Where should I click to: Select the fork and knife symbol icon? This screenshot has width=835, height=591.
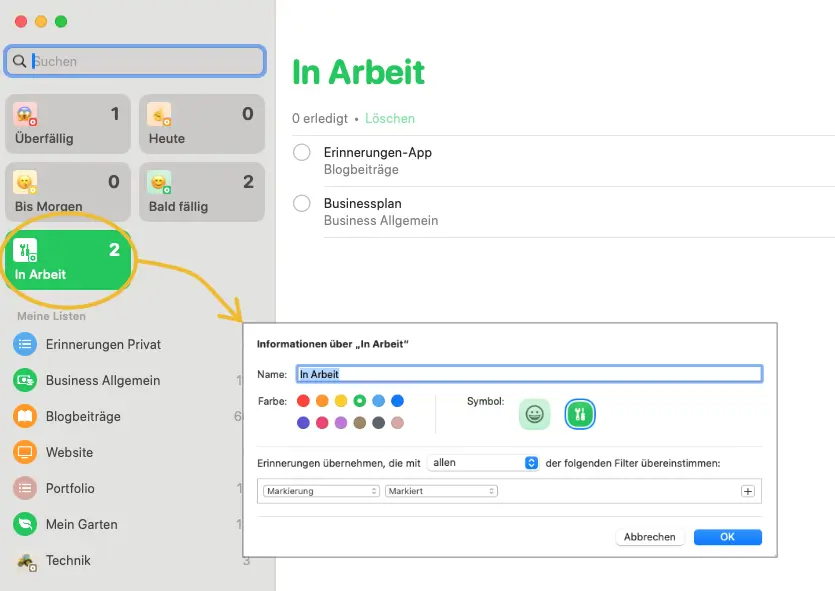tap(580, 414)
